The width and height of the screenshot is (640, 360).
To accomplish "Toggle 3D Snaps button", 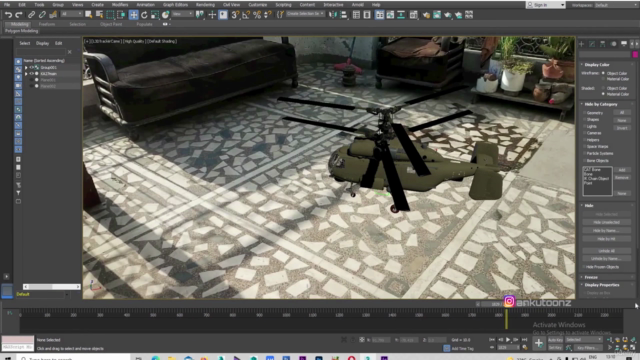I will (235, 15).
